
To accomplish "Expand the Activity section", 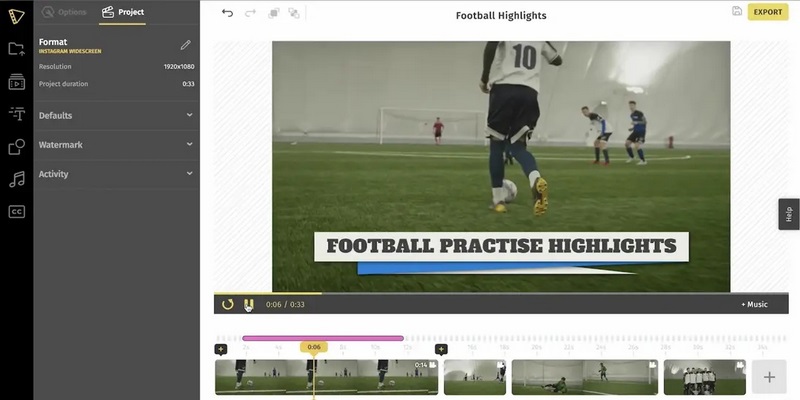I will 116,174.
